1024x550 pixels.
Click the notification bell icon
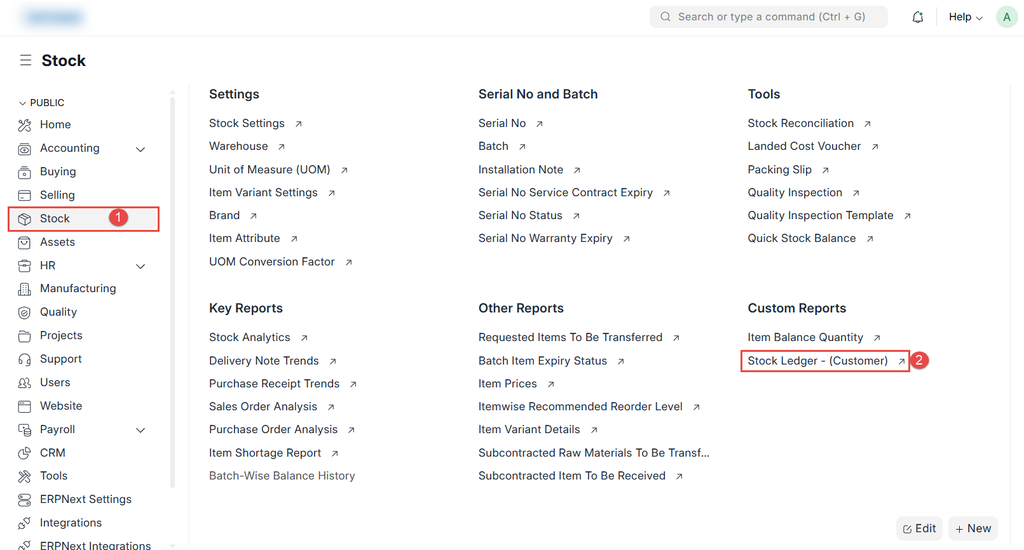[917, 17]
